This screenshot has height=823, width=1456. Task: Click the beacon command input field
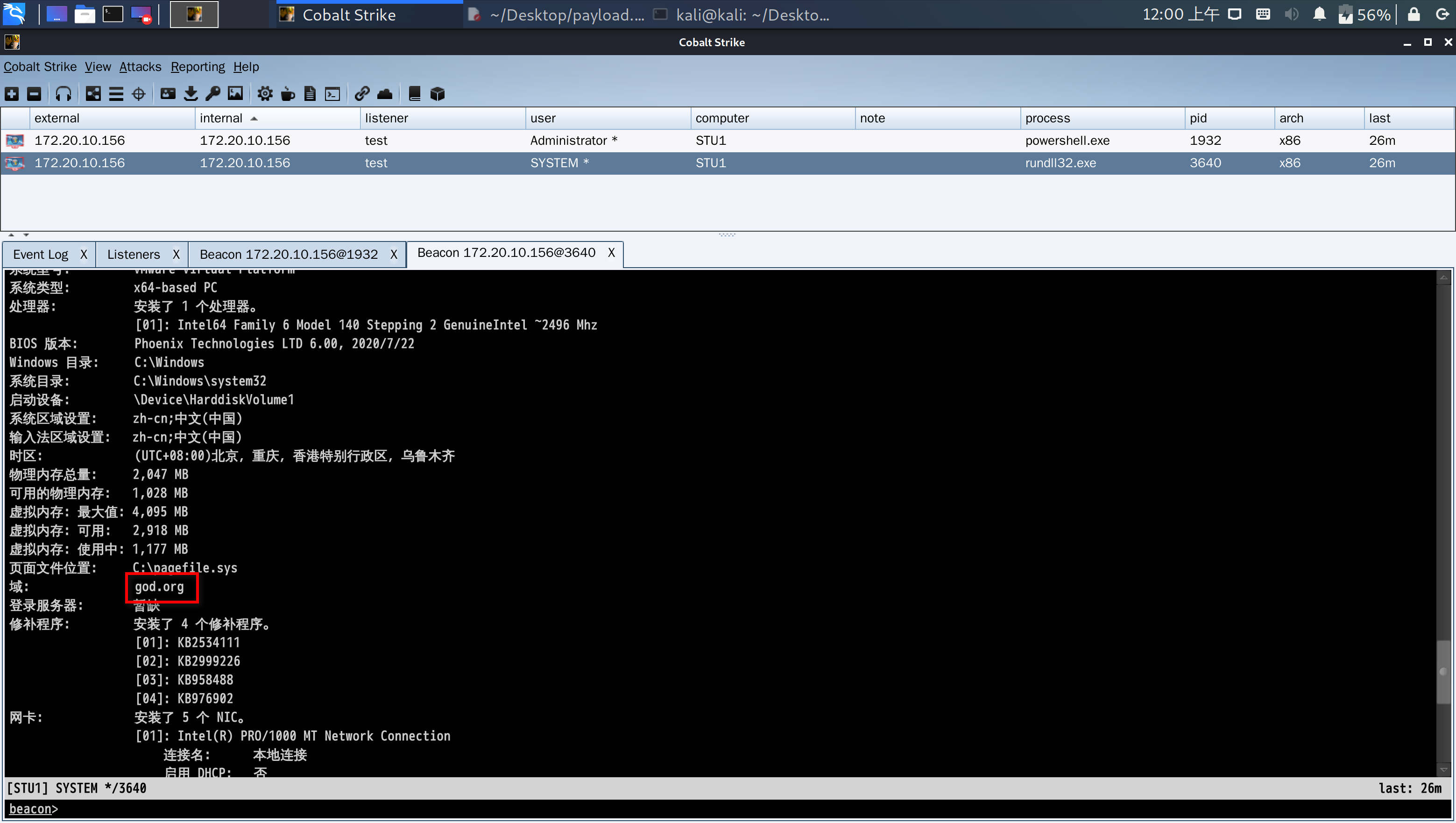click(x=678, y=809)
